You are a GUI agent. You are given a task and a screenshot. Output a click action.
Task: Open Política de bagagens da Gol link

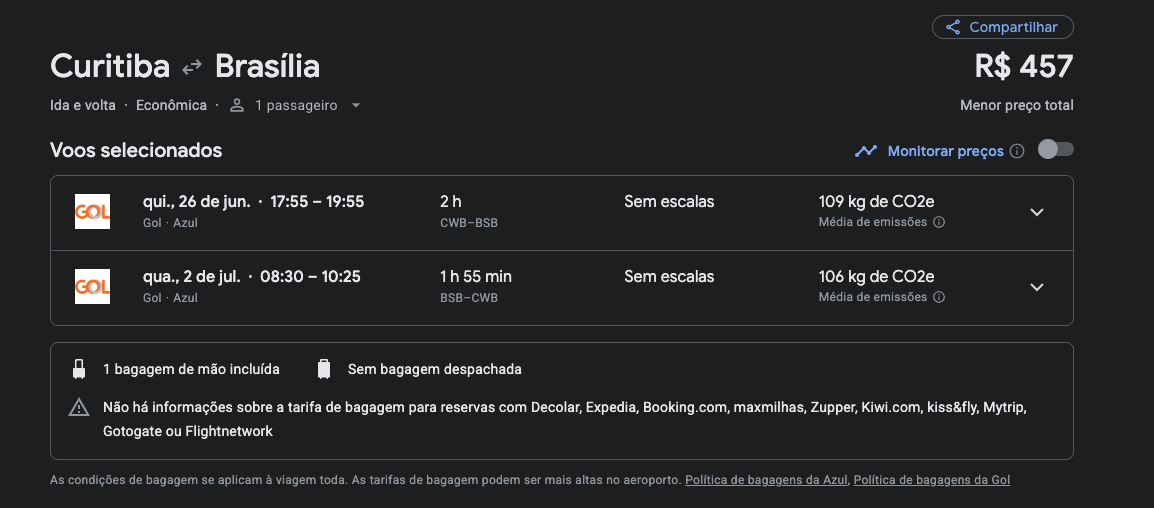(x=932, y=480)
